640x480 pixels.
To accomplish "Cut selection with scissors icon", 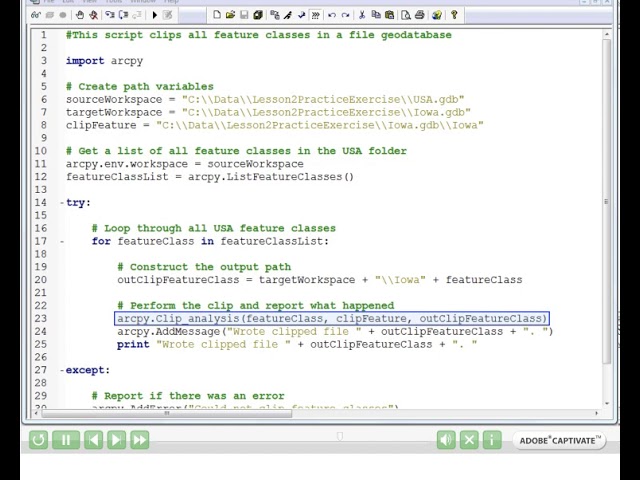I will [362, 15].
